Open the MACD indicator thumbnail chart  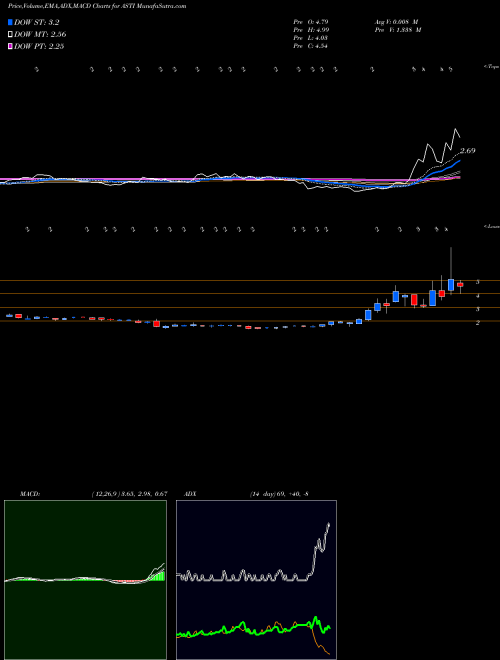85,580
